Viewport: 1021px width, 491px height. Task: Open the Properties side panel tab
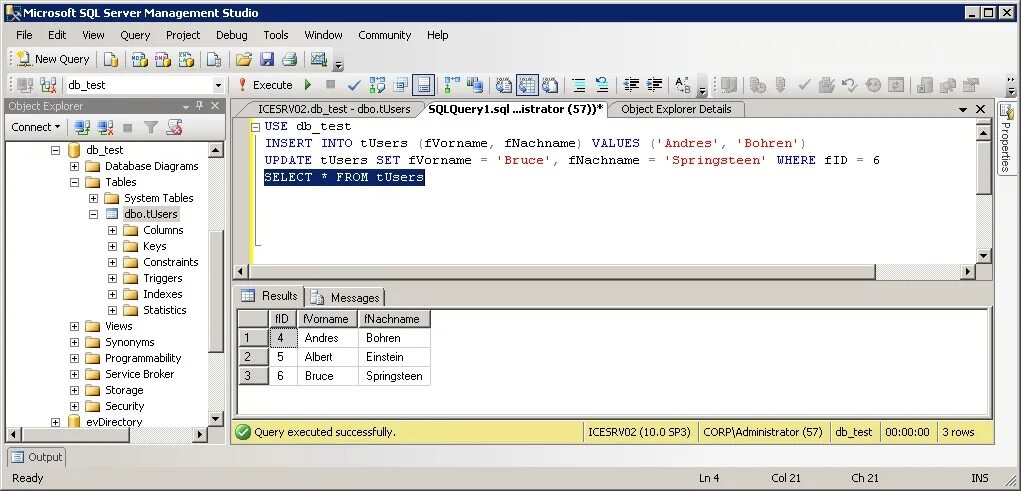coord(1007,138)
